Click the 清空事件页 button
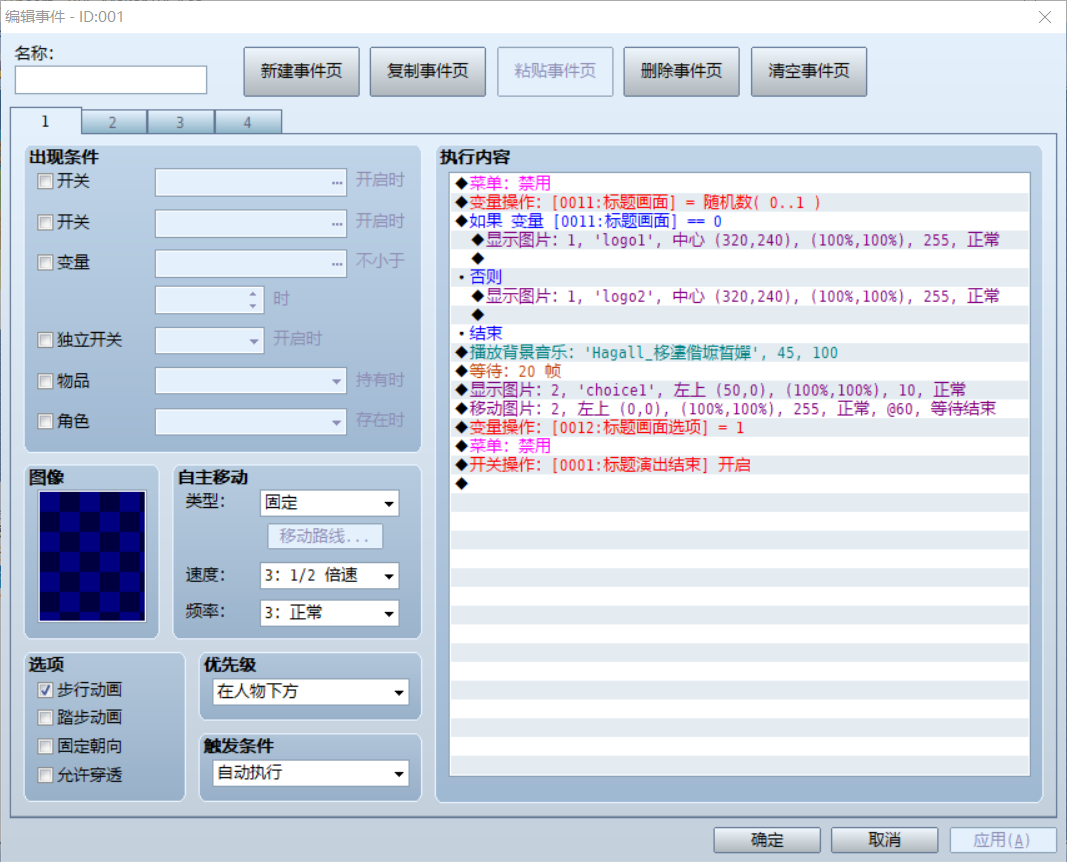 [809, 71]
